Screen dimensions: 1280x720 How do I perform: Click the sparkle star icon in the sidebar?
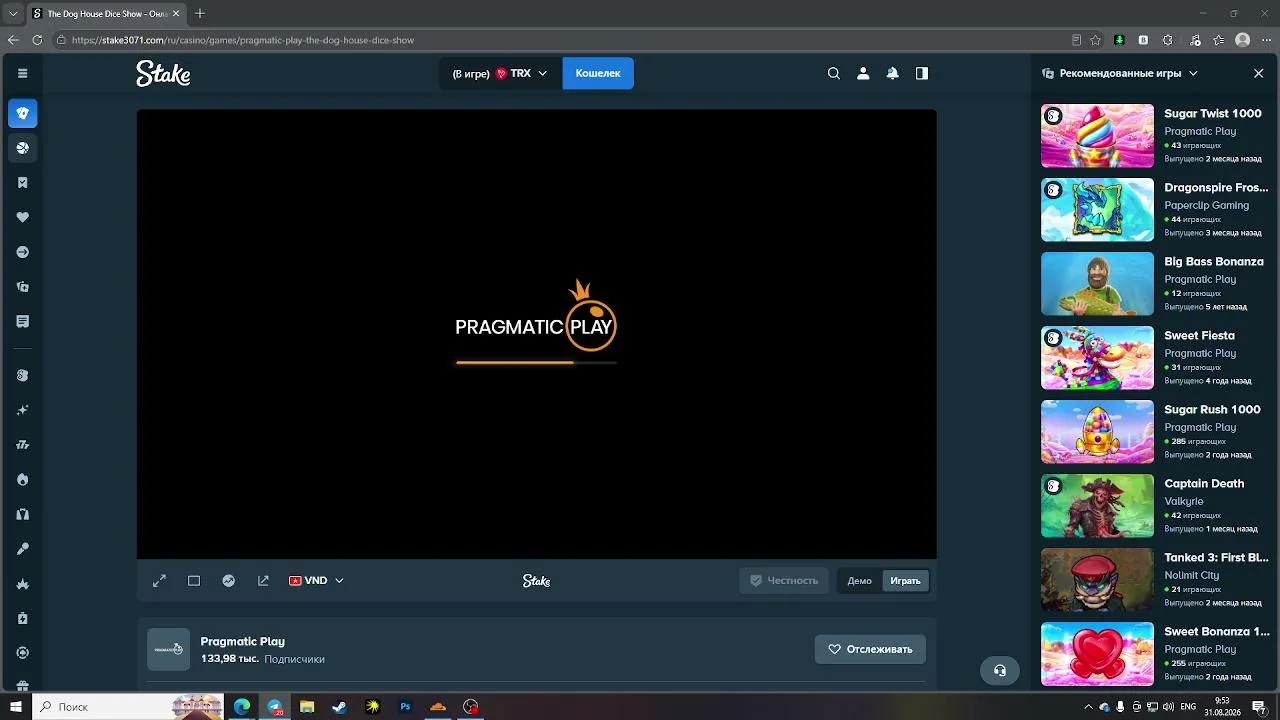22,410
